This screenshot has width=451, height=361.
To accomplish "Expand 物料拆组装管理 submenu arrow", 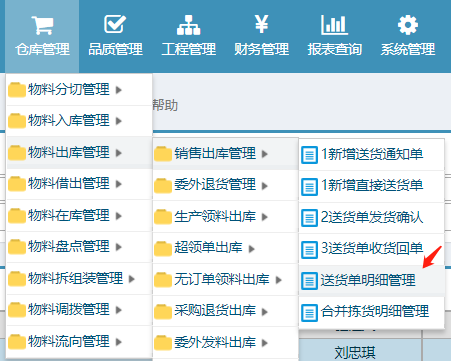I will (132, 279).
